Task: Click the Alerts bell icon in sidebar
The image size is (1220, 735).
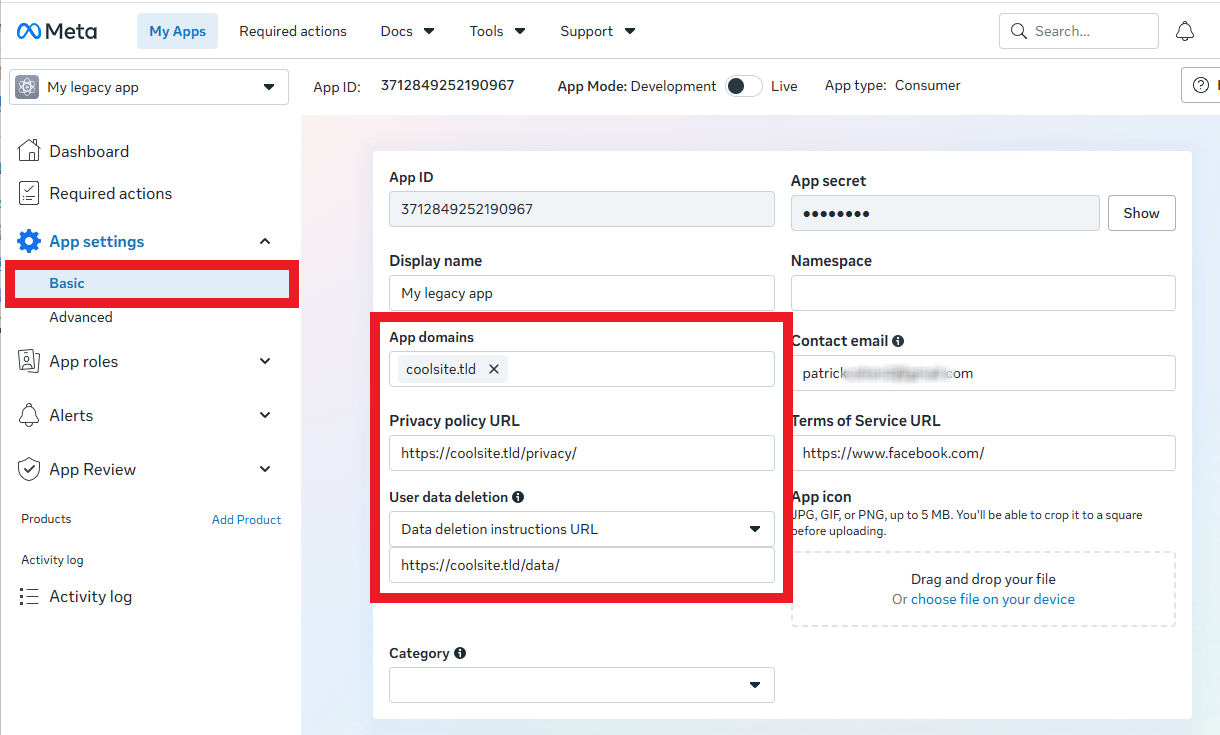Action: point(29,415)
